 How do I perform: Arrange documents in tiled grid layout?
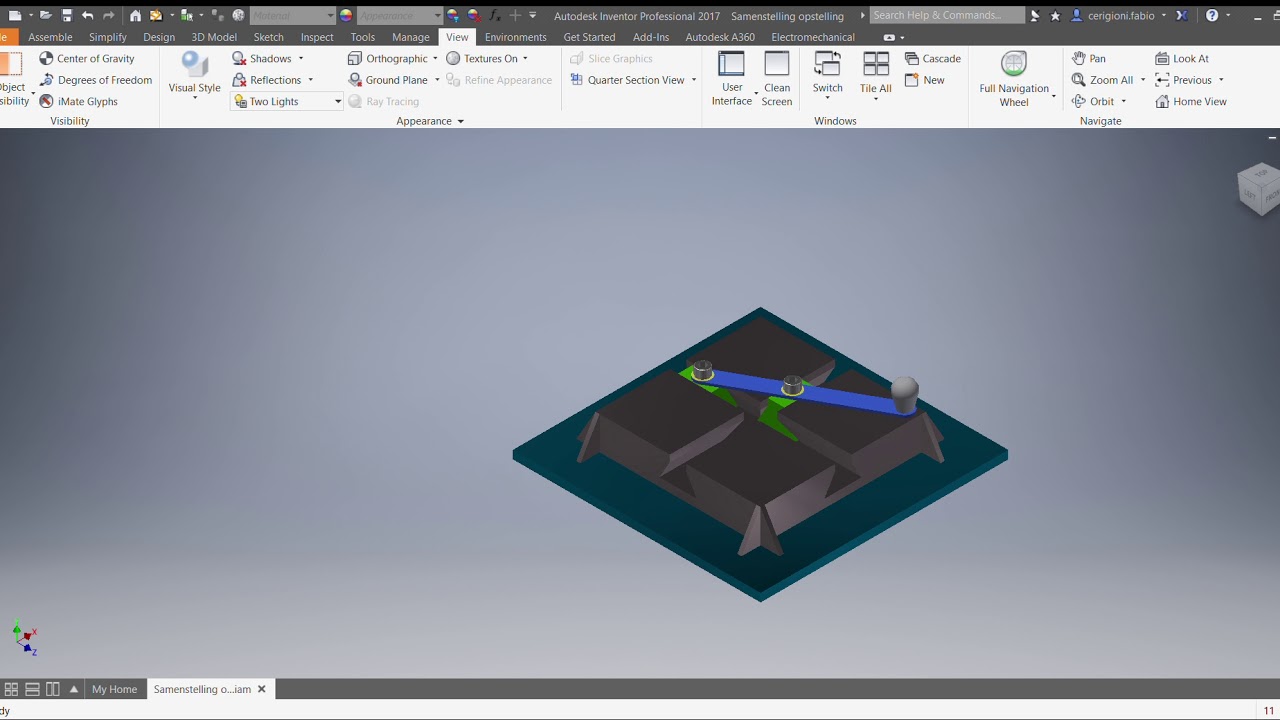[12, 689]
